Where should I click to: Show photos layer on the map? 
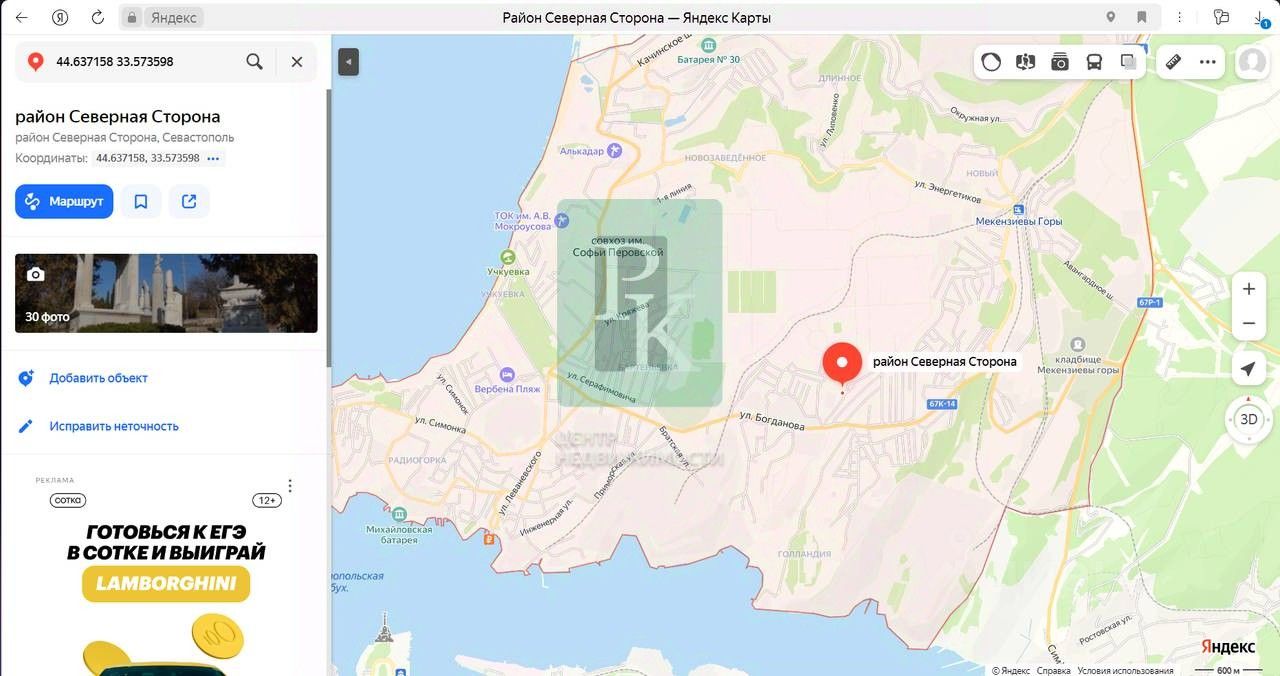1060,62
